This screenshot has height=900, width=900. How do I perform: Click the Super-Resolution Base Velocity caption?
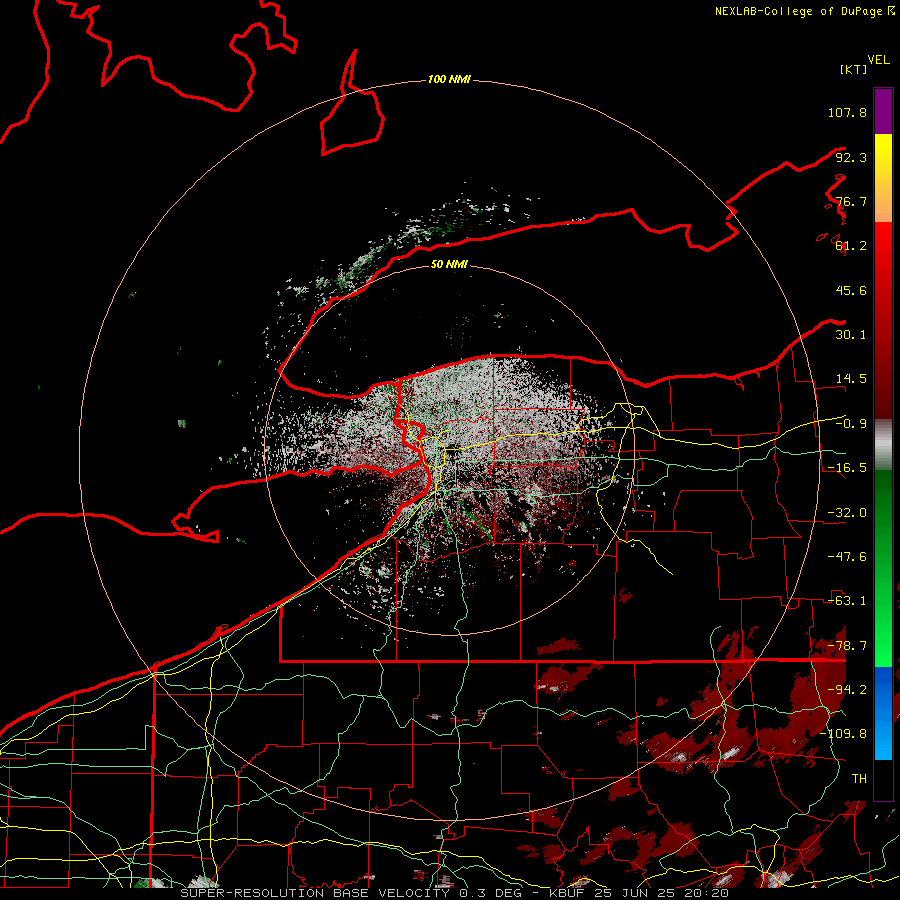click(x=455, y=893)
